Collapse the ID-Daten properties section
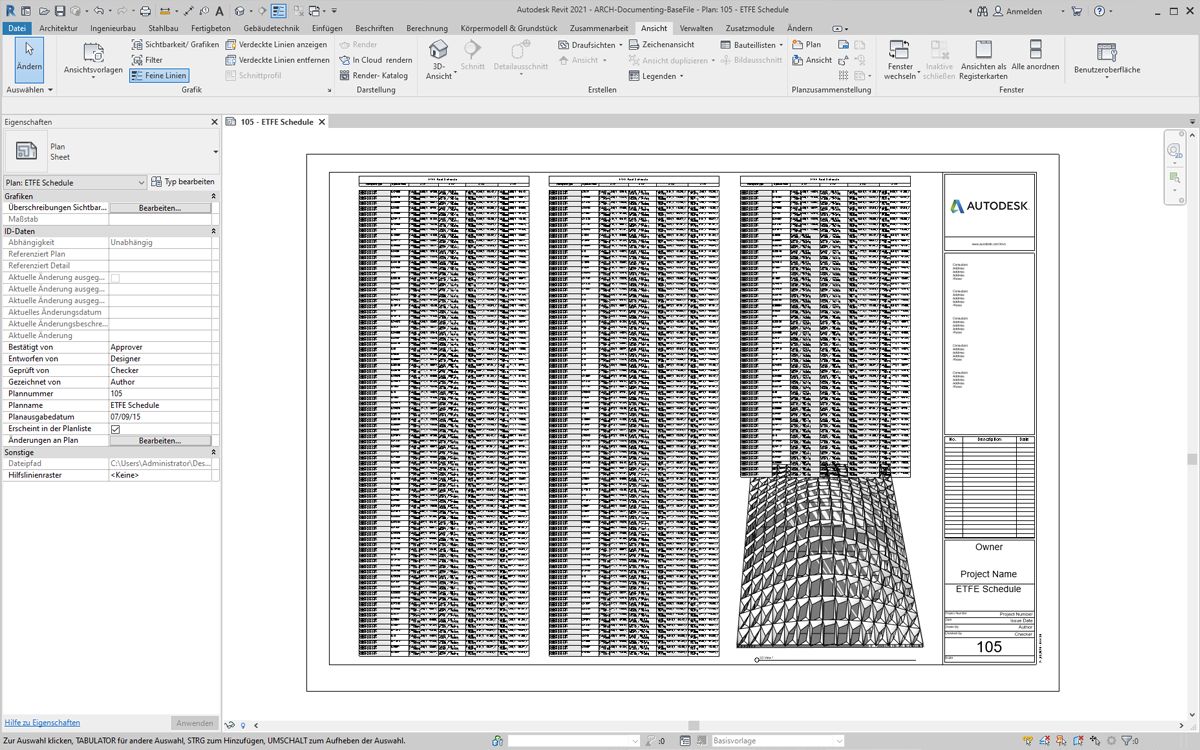This screenshot has height=750, width=1200. tap(213, 231)
